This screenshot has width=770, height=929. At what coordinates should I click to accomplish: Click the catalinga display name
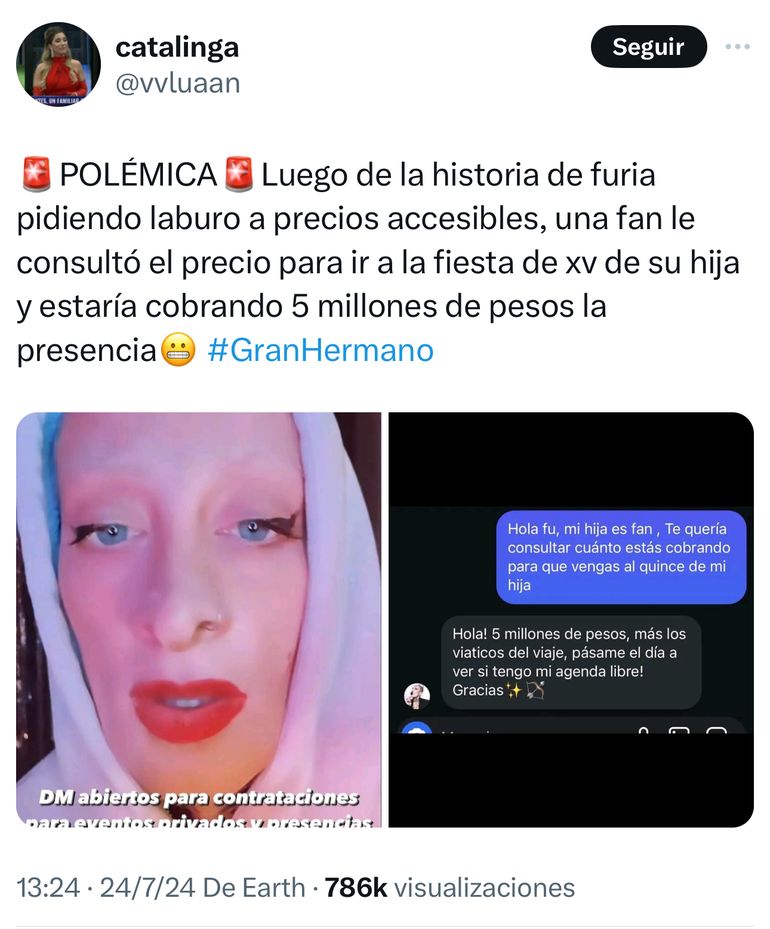[x=177, y=47]
